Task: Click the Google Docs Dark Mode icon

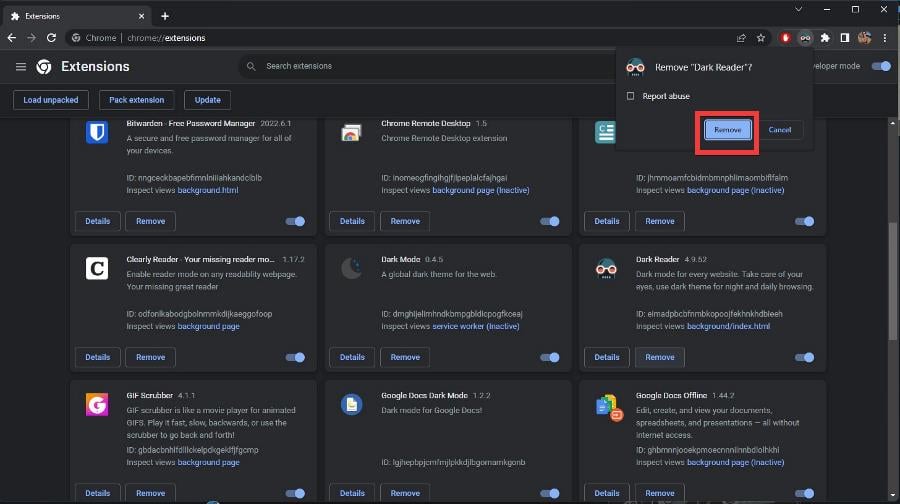Action: pyautogui.click(x=351, y=404)
